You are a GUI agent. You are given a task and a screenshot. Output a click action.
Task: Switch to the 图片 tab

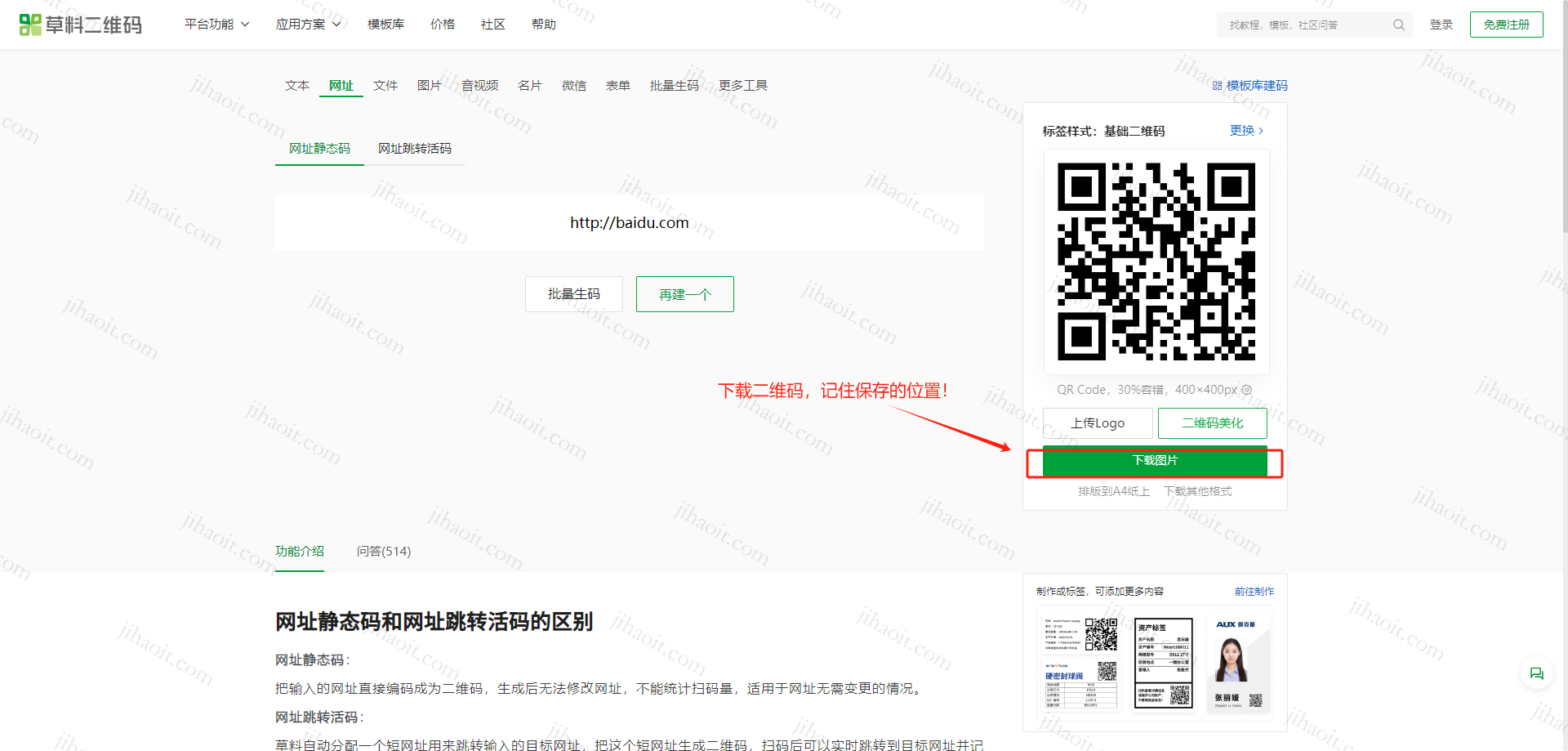point(430,86)
